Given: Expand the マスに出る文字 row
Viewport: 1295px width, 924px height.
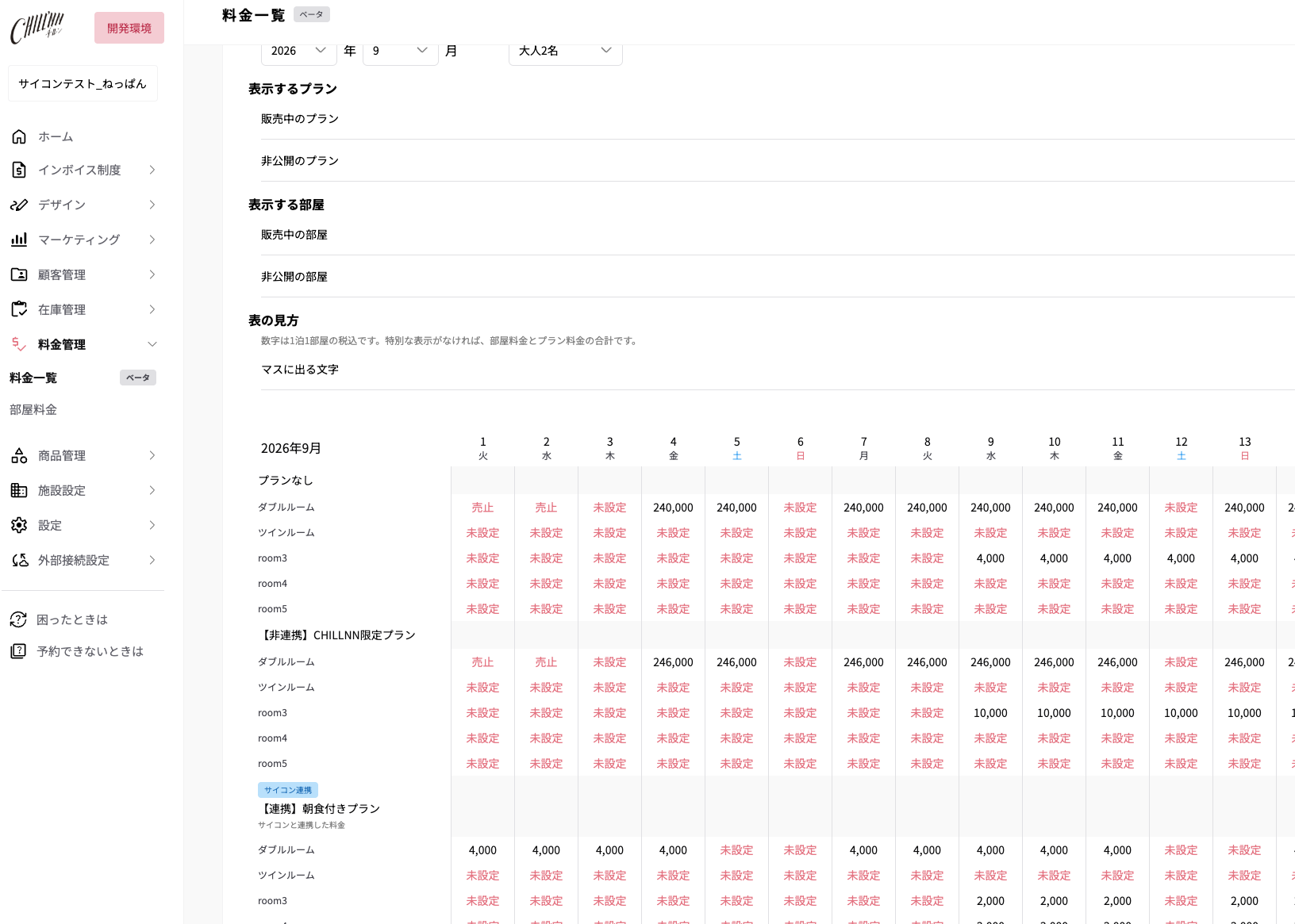Looking at the screenshot, I should tap(778, 370).
